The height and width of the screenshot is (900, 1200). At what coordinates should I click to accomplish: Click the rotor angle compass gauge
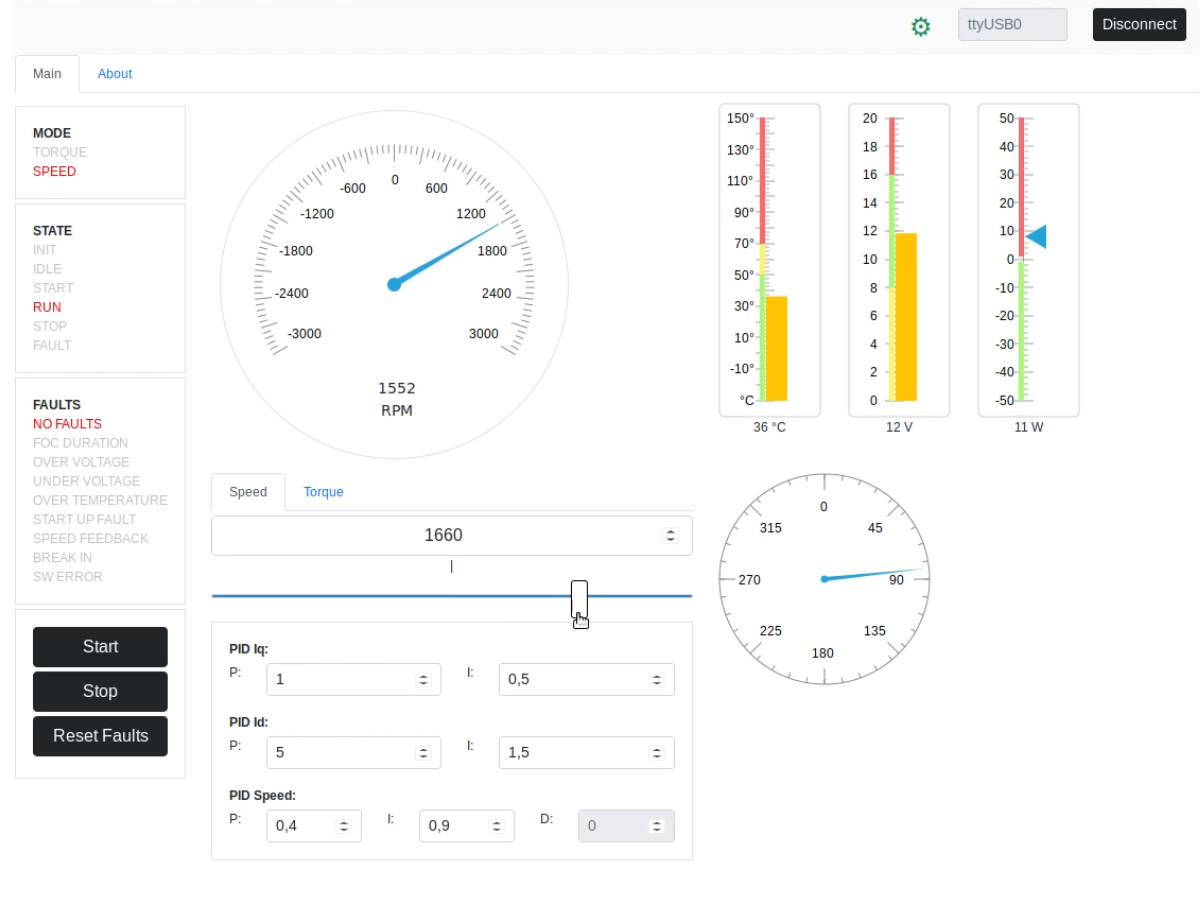pos(824,579)
